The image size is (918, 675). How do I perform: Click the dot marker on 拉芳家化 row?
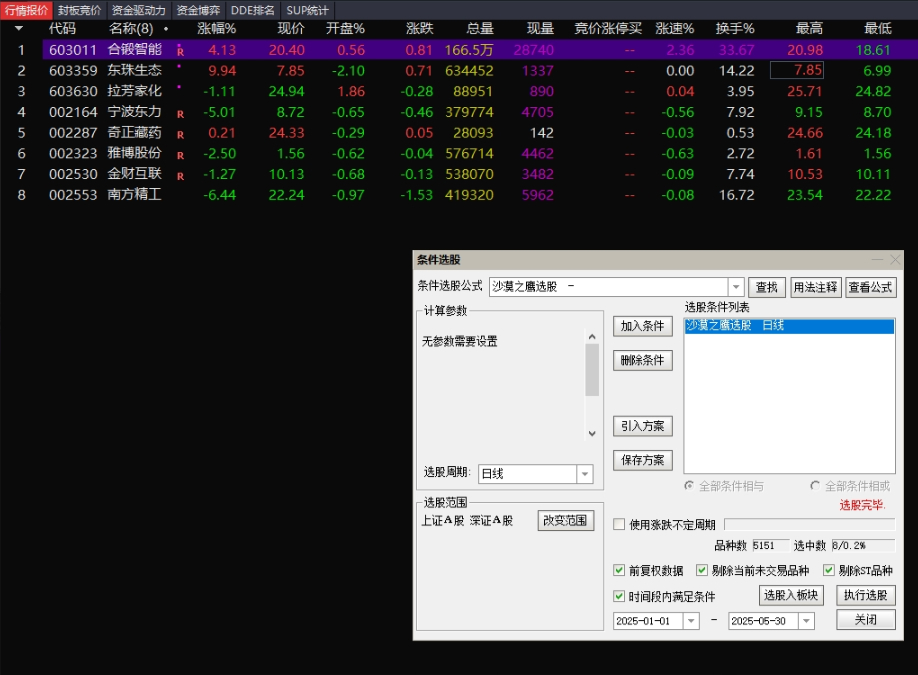coord(179,87)
